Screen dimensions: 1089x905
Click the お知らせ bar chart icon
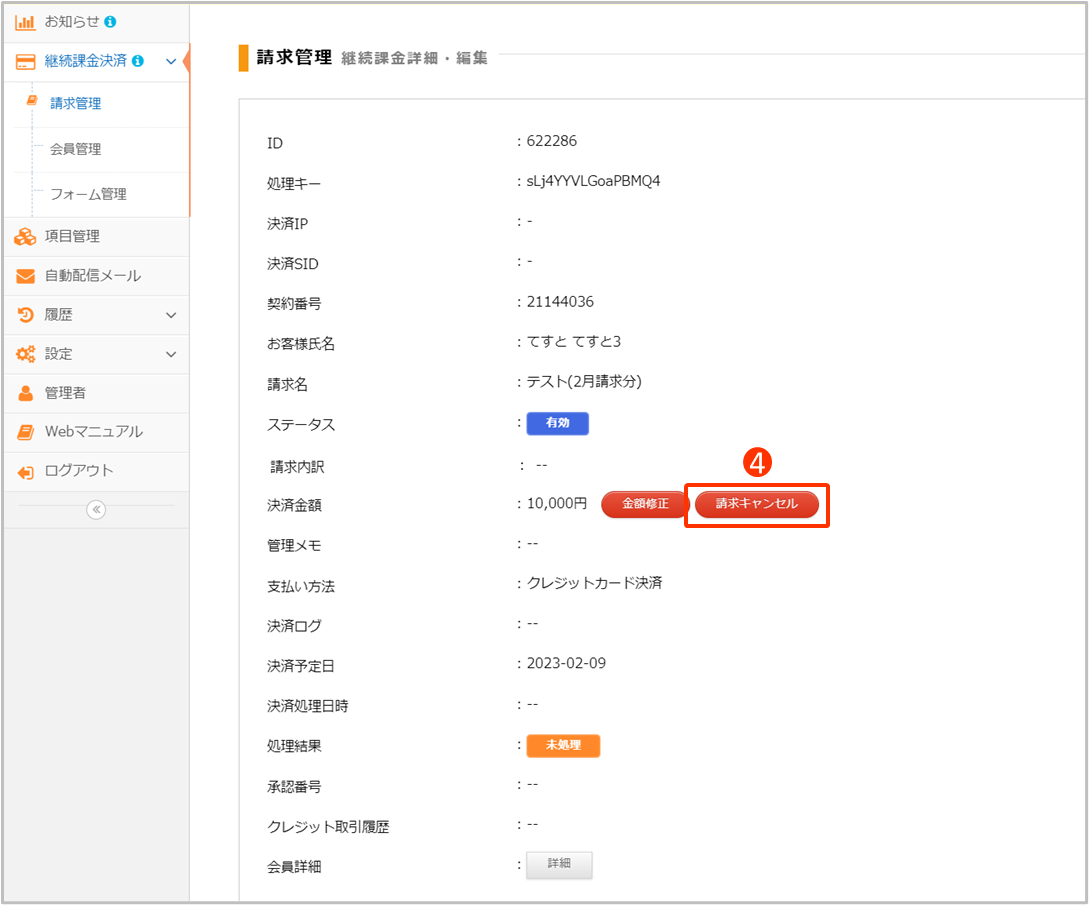point(25,21)
